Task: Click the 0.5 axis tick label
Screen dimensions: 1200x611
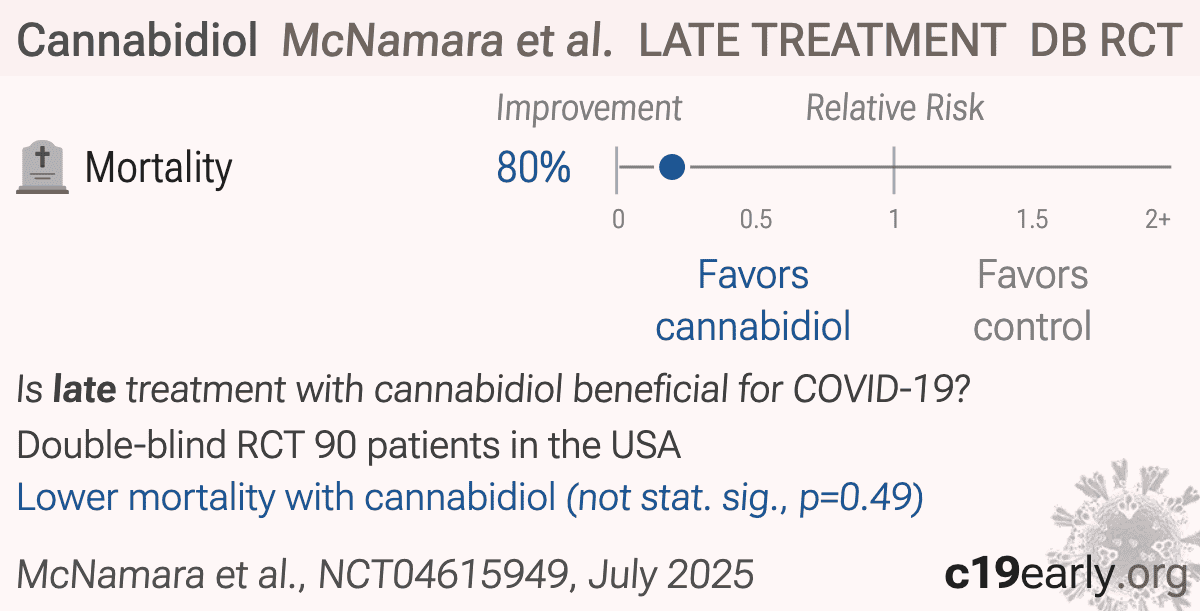Action: 756,219
